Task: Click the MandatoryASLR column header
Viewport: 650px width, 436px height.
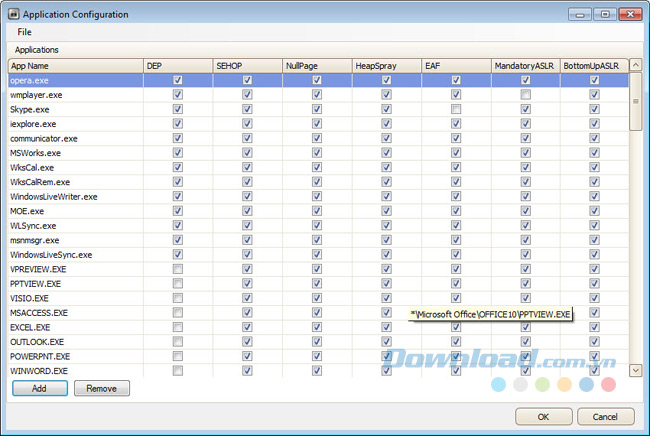Action: (526, 66)
